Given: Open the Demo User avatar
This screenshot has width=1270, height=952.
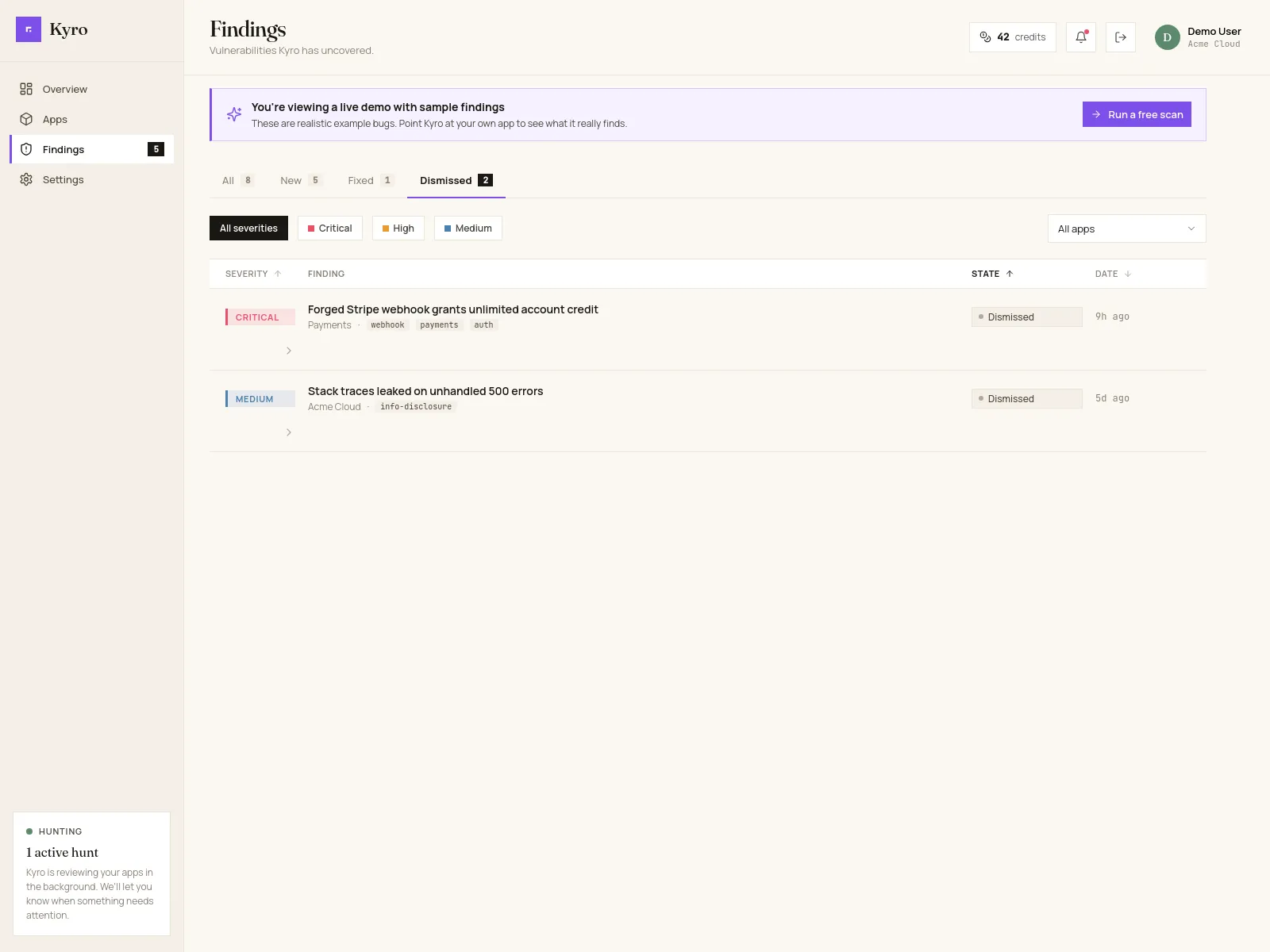Looking at the screenshot, I should point(1167,37).
